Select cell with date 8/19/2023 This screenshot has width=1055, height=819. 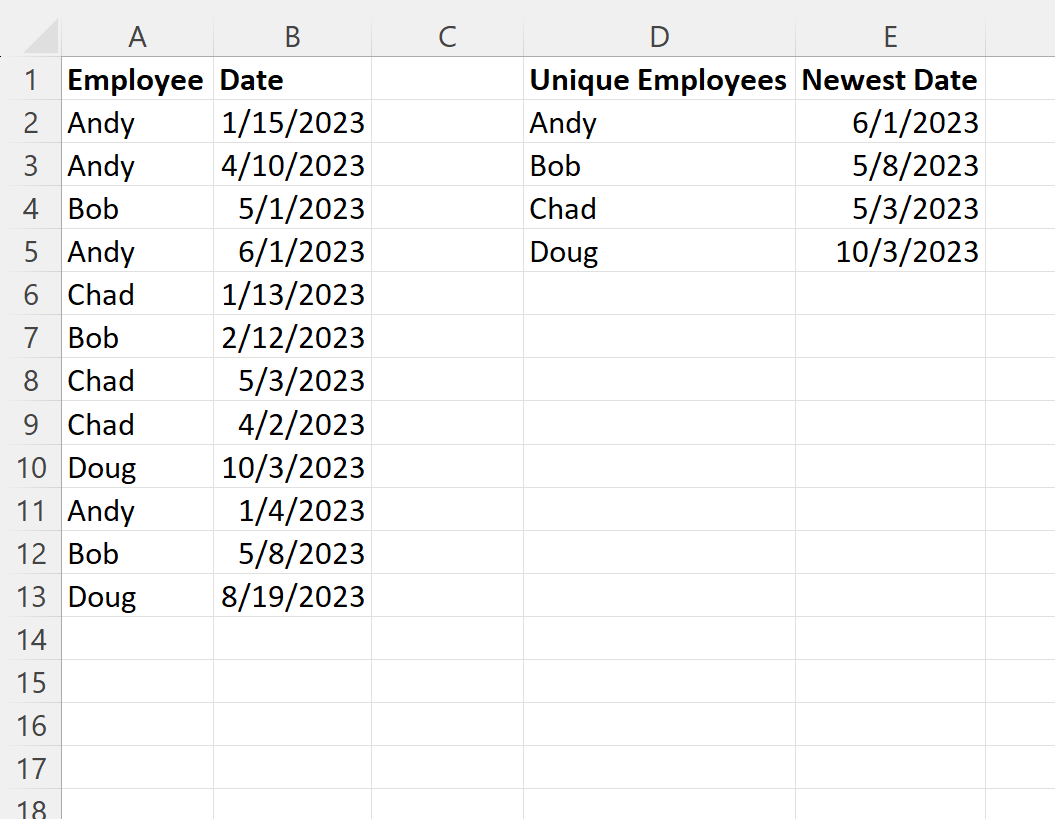(x=292, y=596)
